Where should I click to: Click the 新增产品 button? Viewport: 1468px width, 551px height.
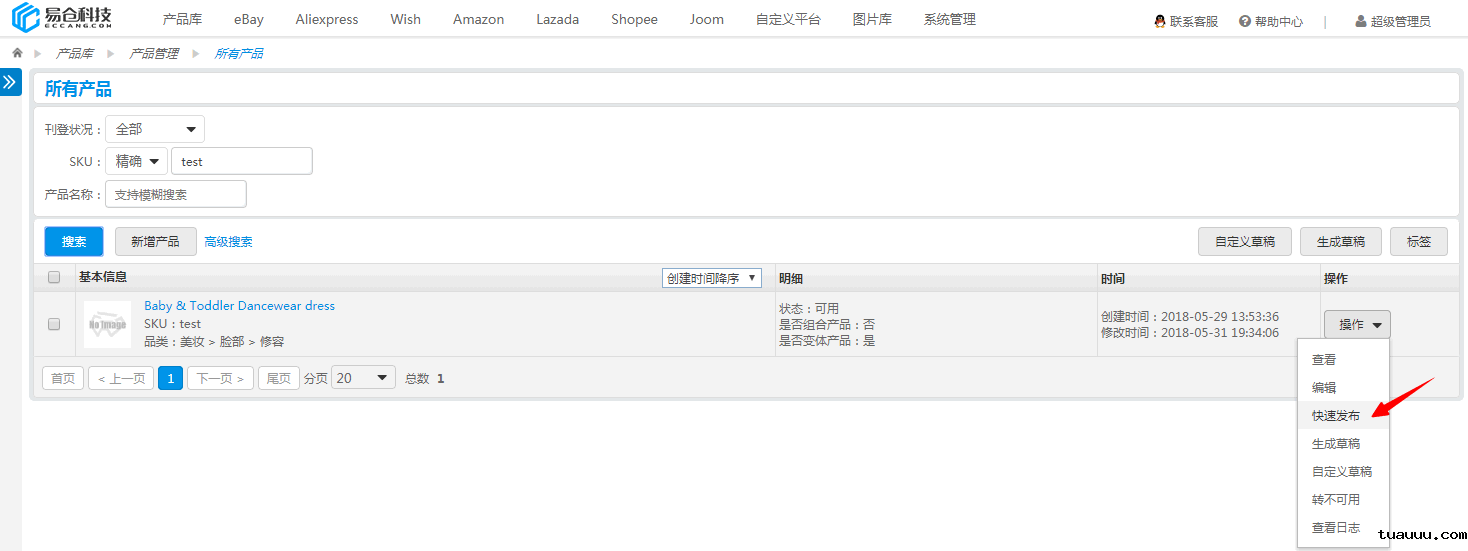(155, 242)
